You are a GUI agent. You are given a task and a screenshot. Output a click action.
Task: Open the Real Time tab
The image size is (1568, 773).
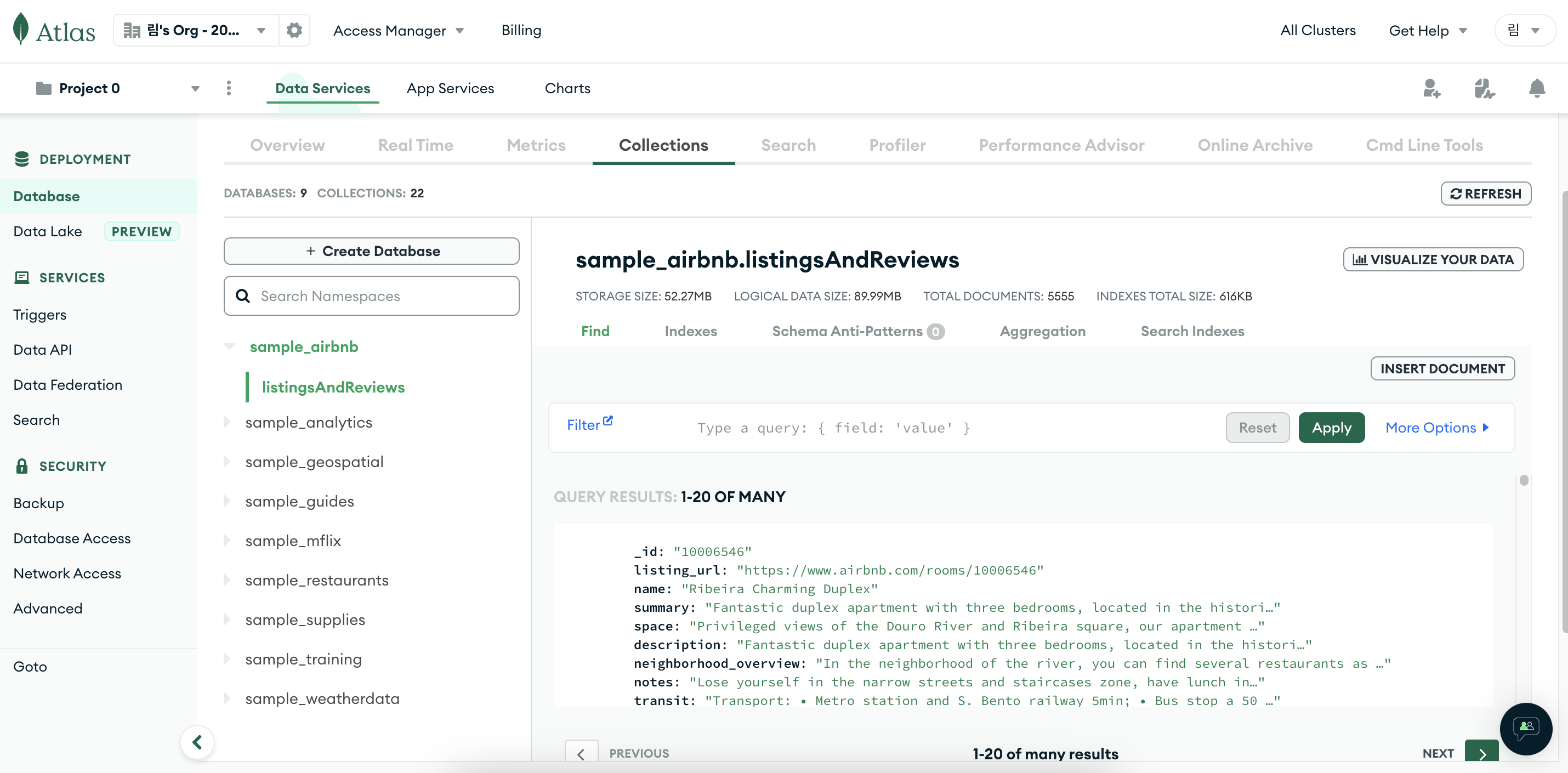415,145
